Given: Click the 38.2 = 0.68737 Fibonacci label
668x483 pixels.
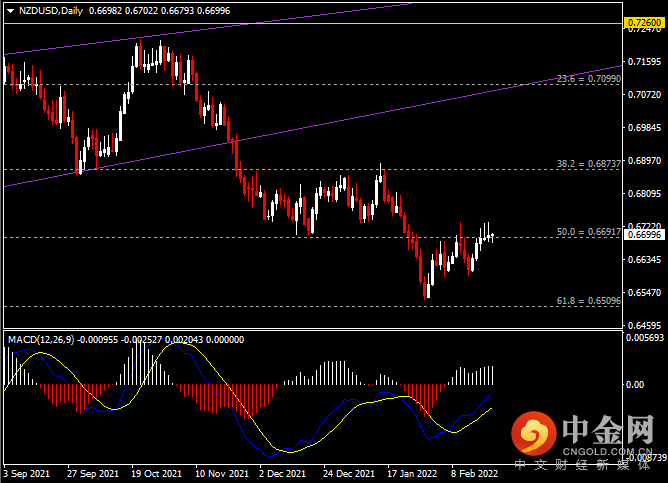Looking at the screenshot, I should (x=589, y=164).
